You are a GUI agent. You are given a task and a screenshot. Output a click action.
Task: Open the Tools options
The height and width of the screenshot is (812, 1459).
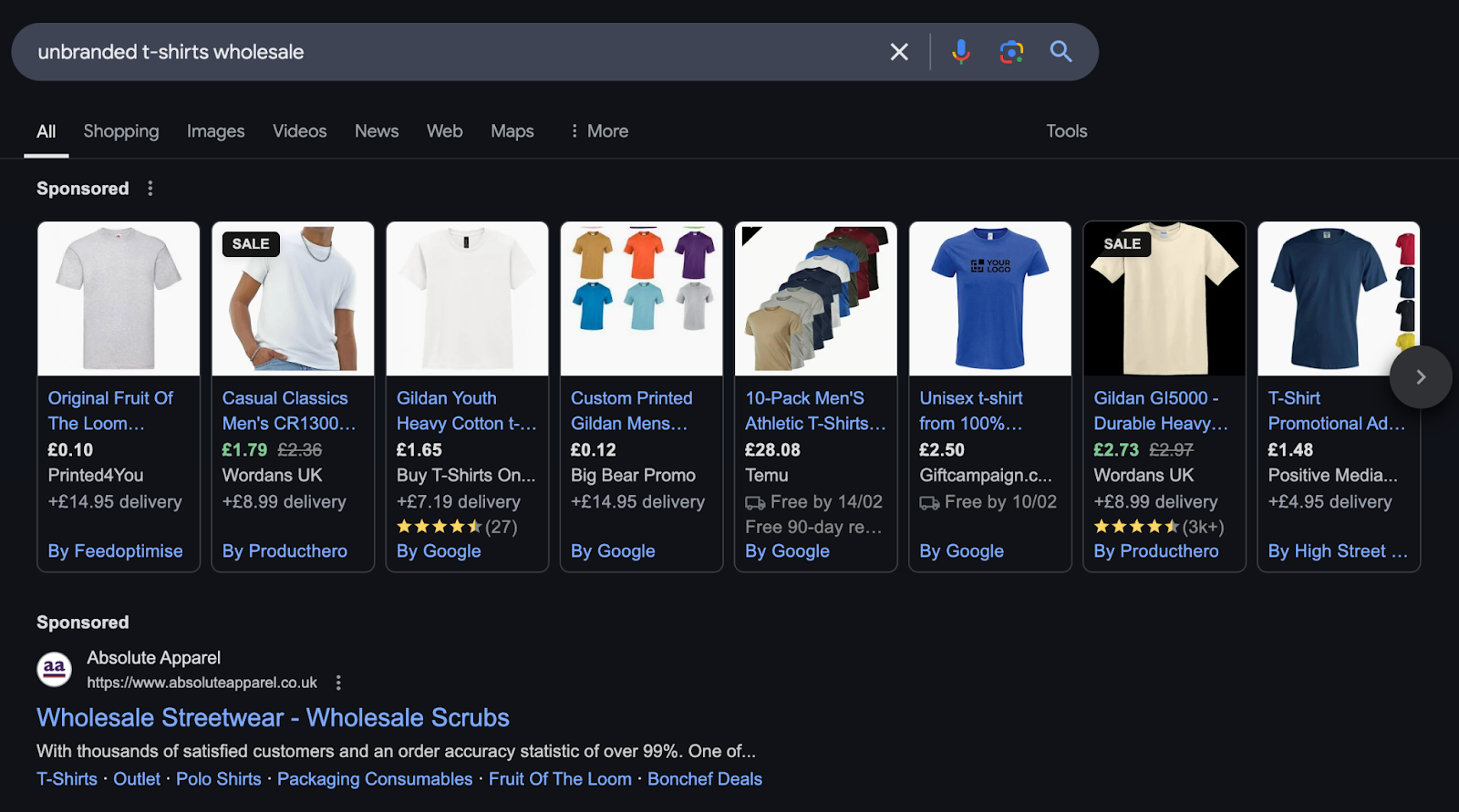1067,131
